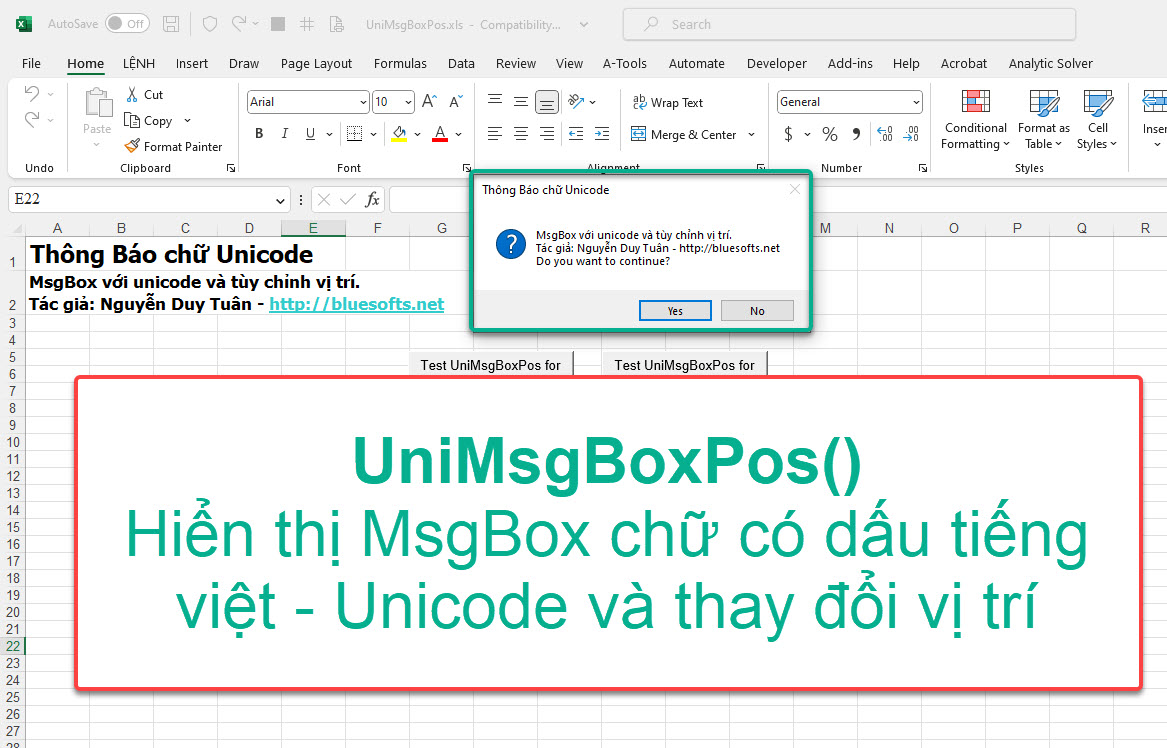Switch to the Developer ribbon tab
Viewport: 1167px width, 748px height.
click(x=776, y=63)
